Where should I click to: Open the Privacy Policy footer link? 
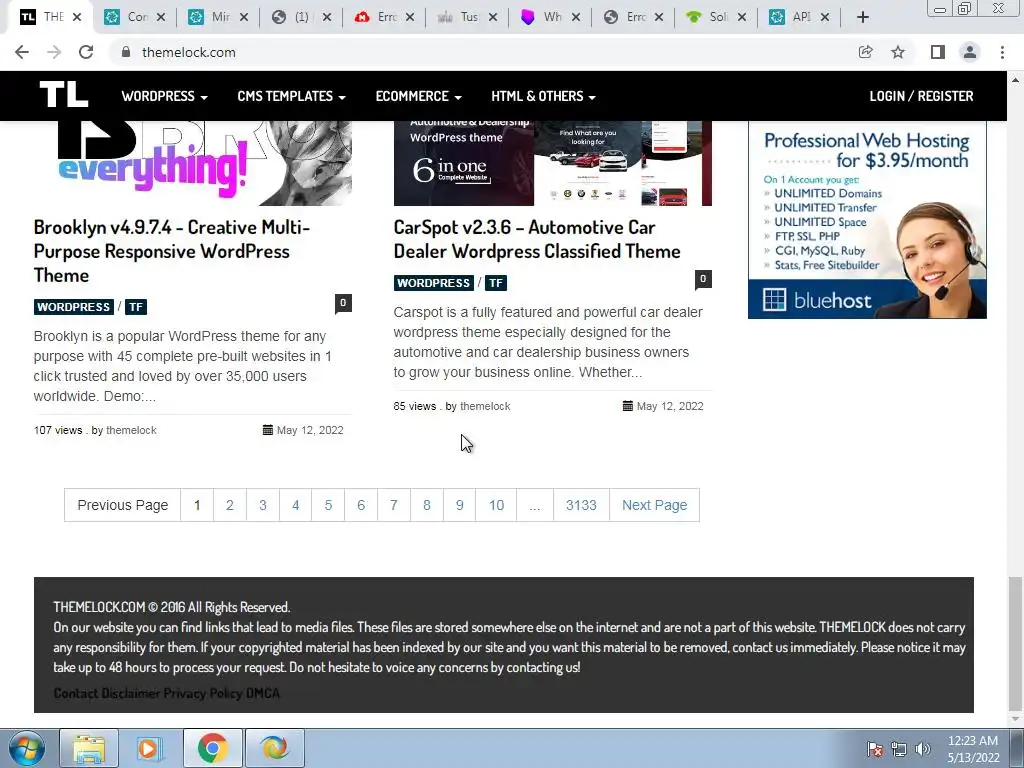pyautogui.click(x=202, y=693)
